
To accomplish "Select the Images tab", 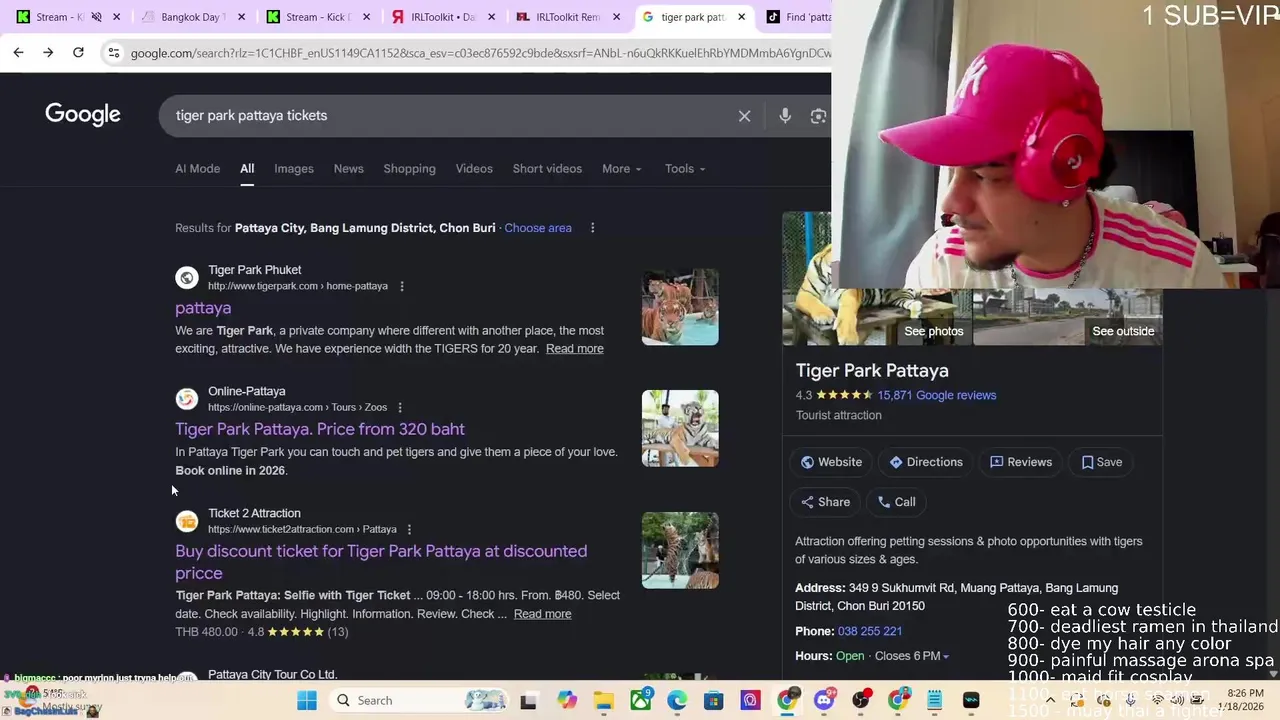I will (294, 169).
